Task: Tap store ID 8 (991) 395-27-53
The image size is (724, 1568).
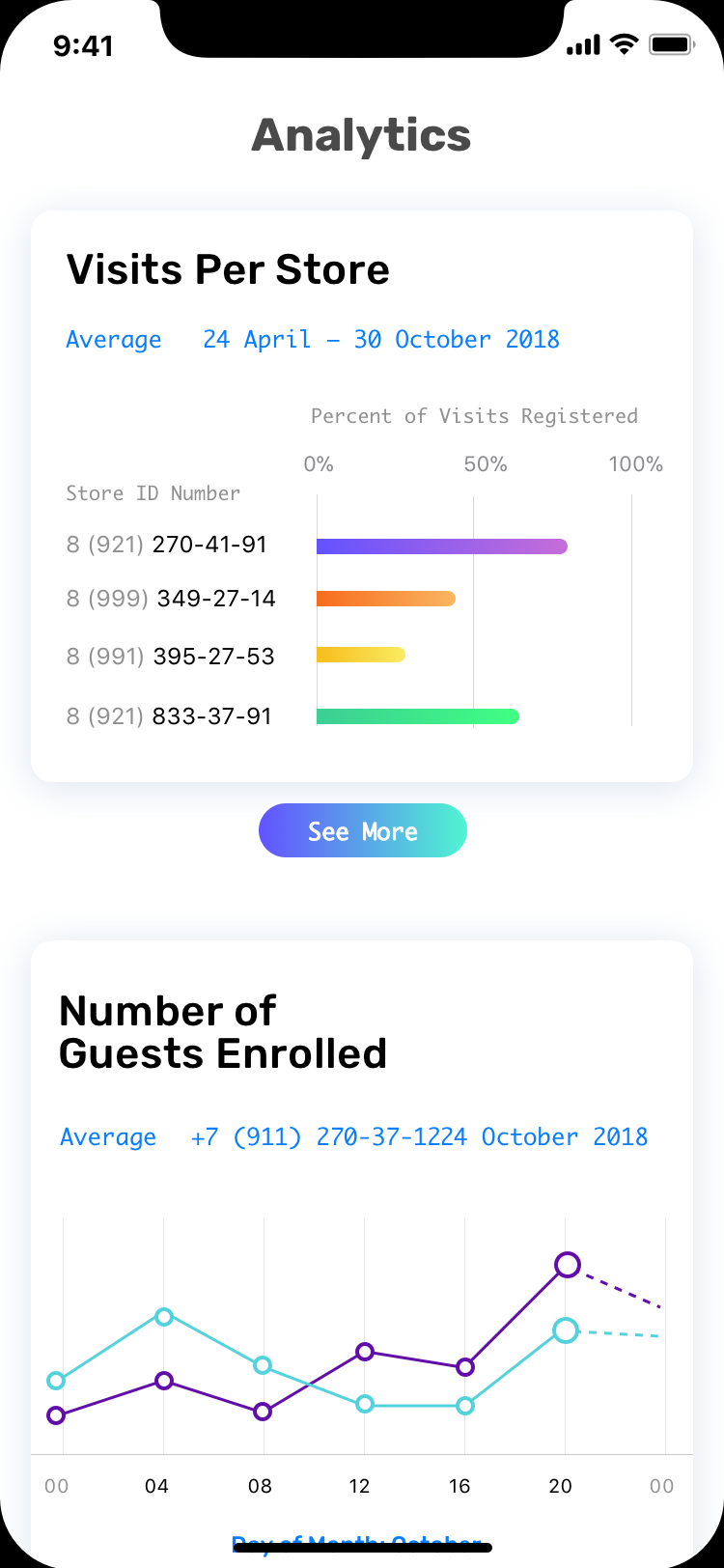Action: tap(171, 657)
